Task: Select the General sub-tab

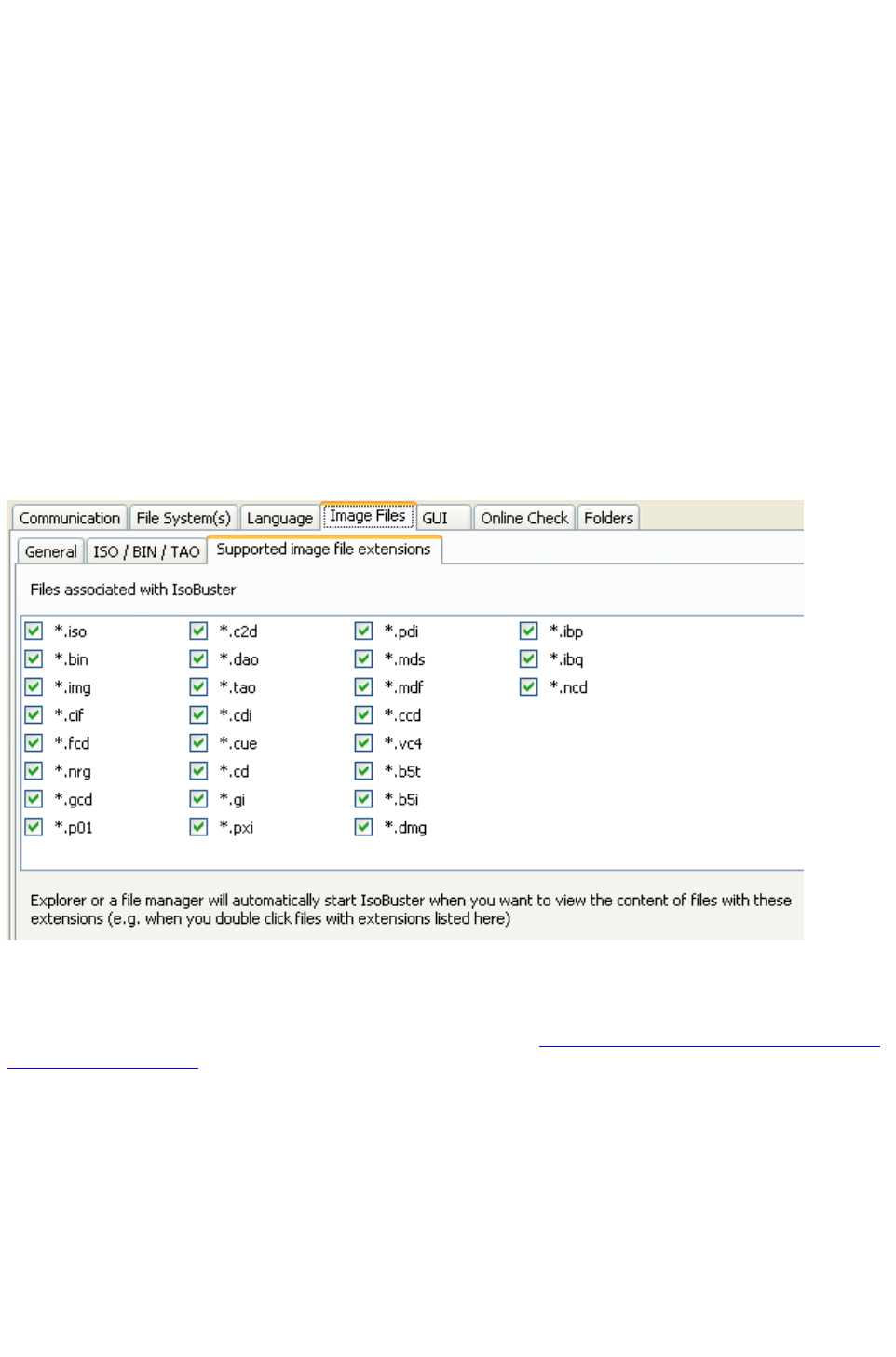Action: click(x=51, y=551)
